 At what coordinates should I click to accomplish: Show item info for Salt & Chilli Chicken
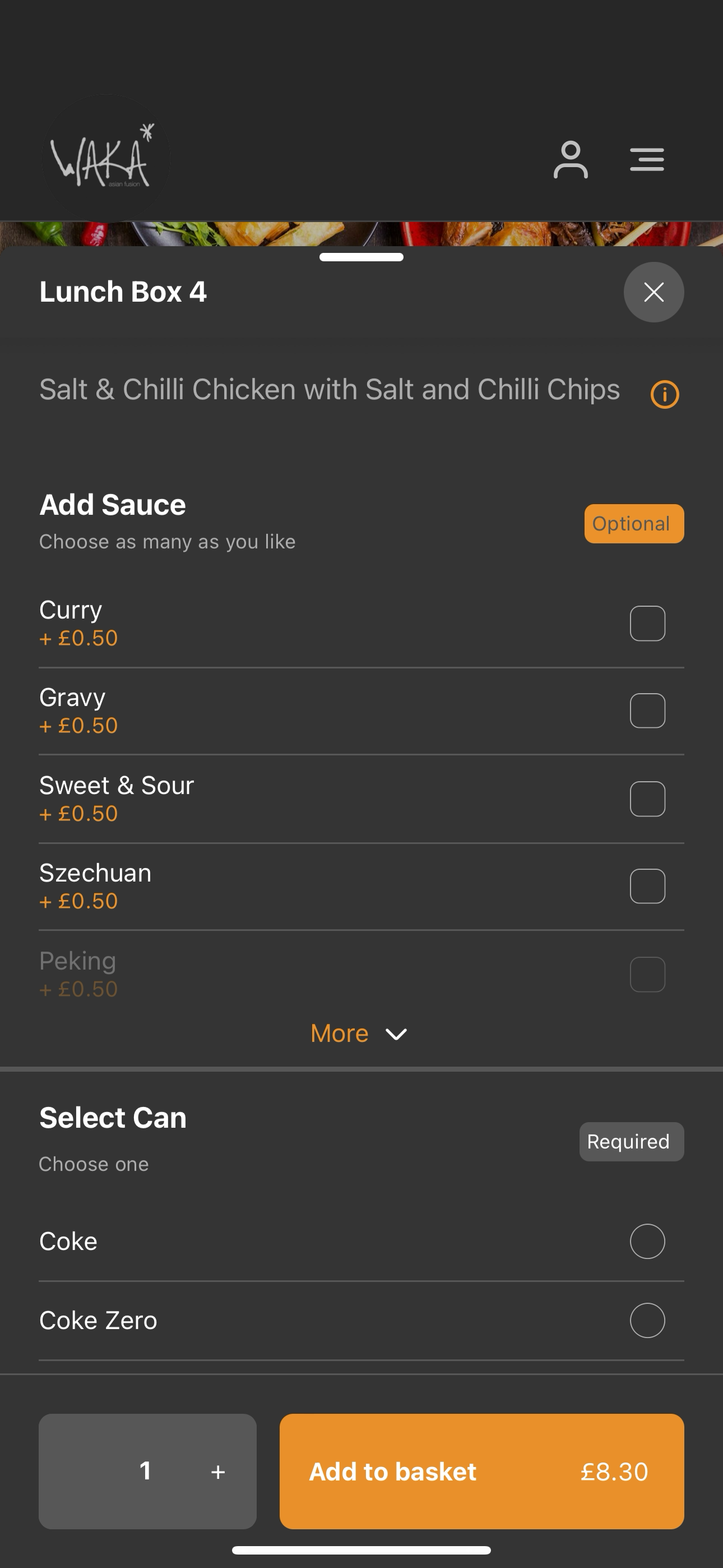(x=665, y=394)
